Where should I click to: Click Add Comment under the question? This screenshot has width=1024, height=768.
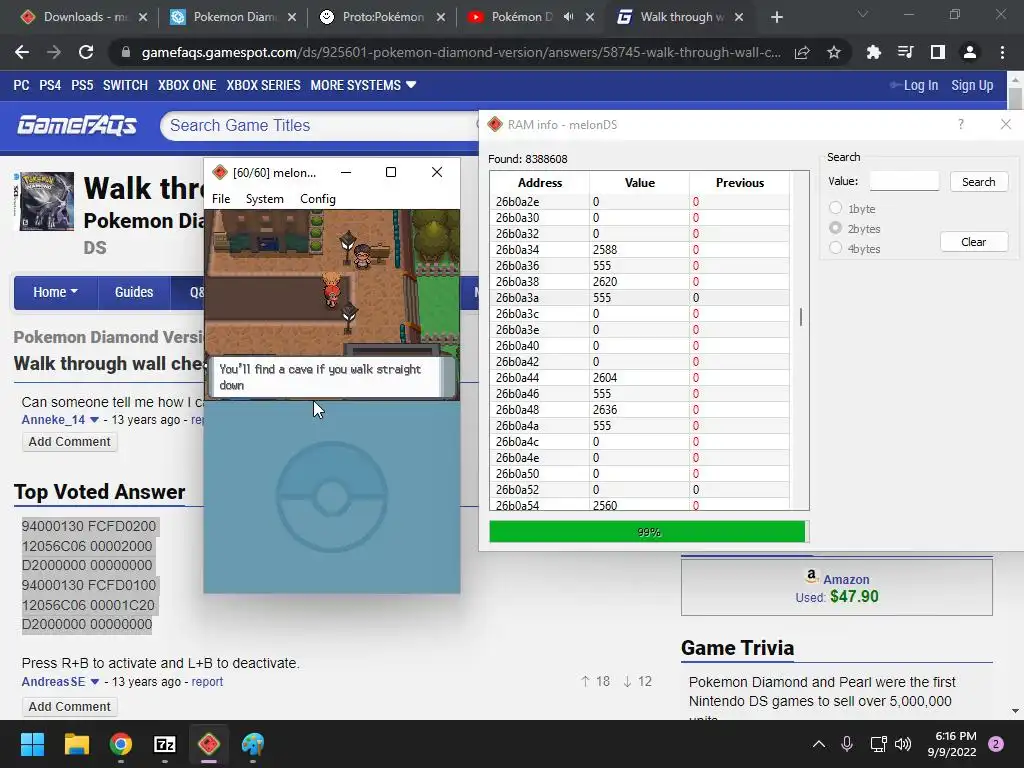69,441
